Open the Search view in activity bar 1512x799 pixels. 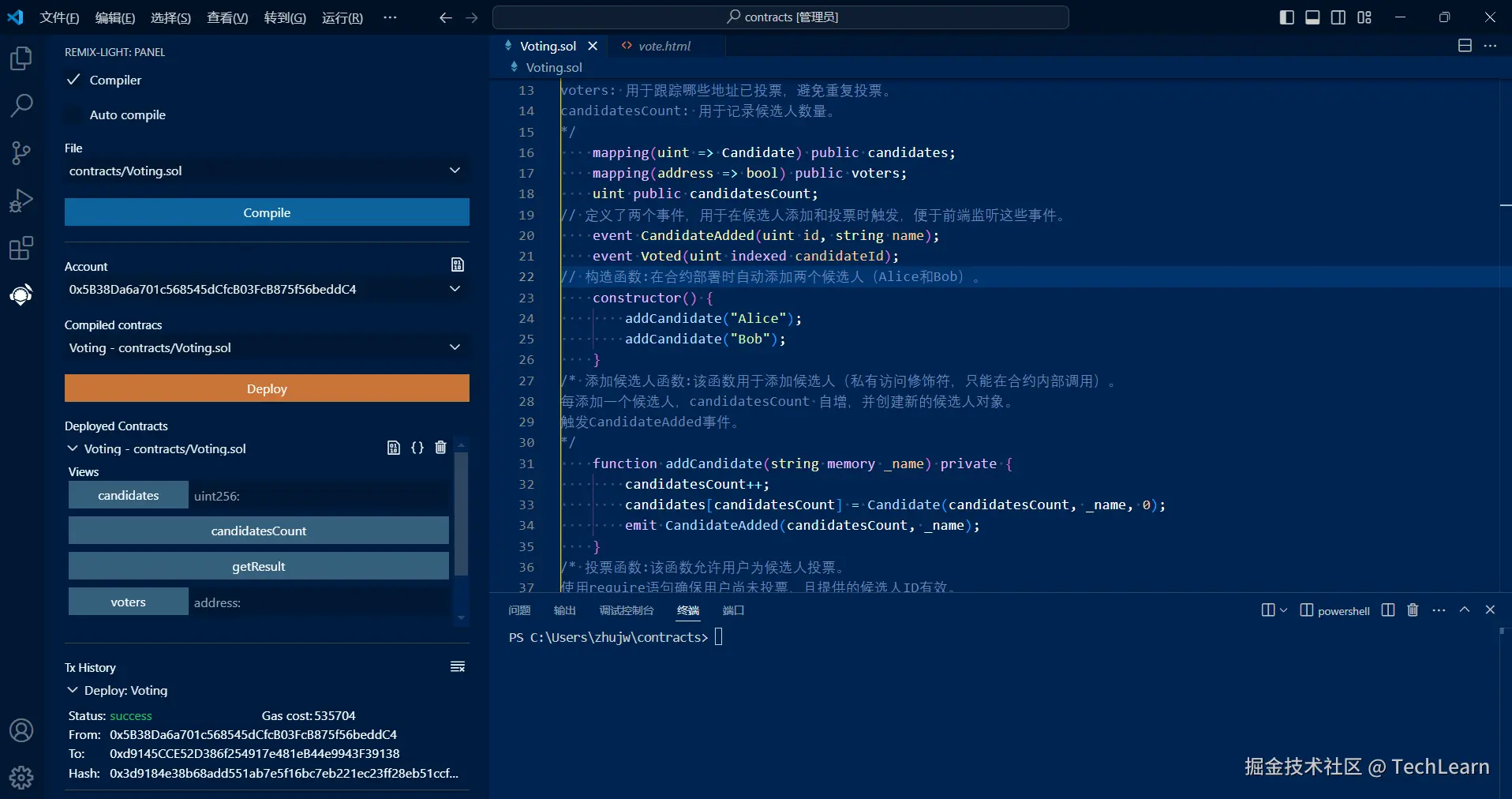21,105
